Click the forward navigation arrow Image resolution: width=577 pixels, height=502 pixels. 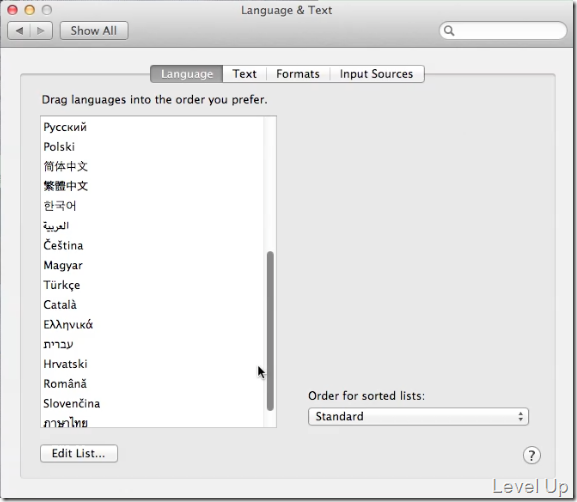[41, 31]
